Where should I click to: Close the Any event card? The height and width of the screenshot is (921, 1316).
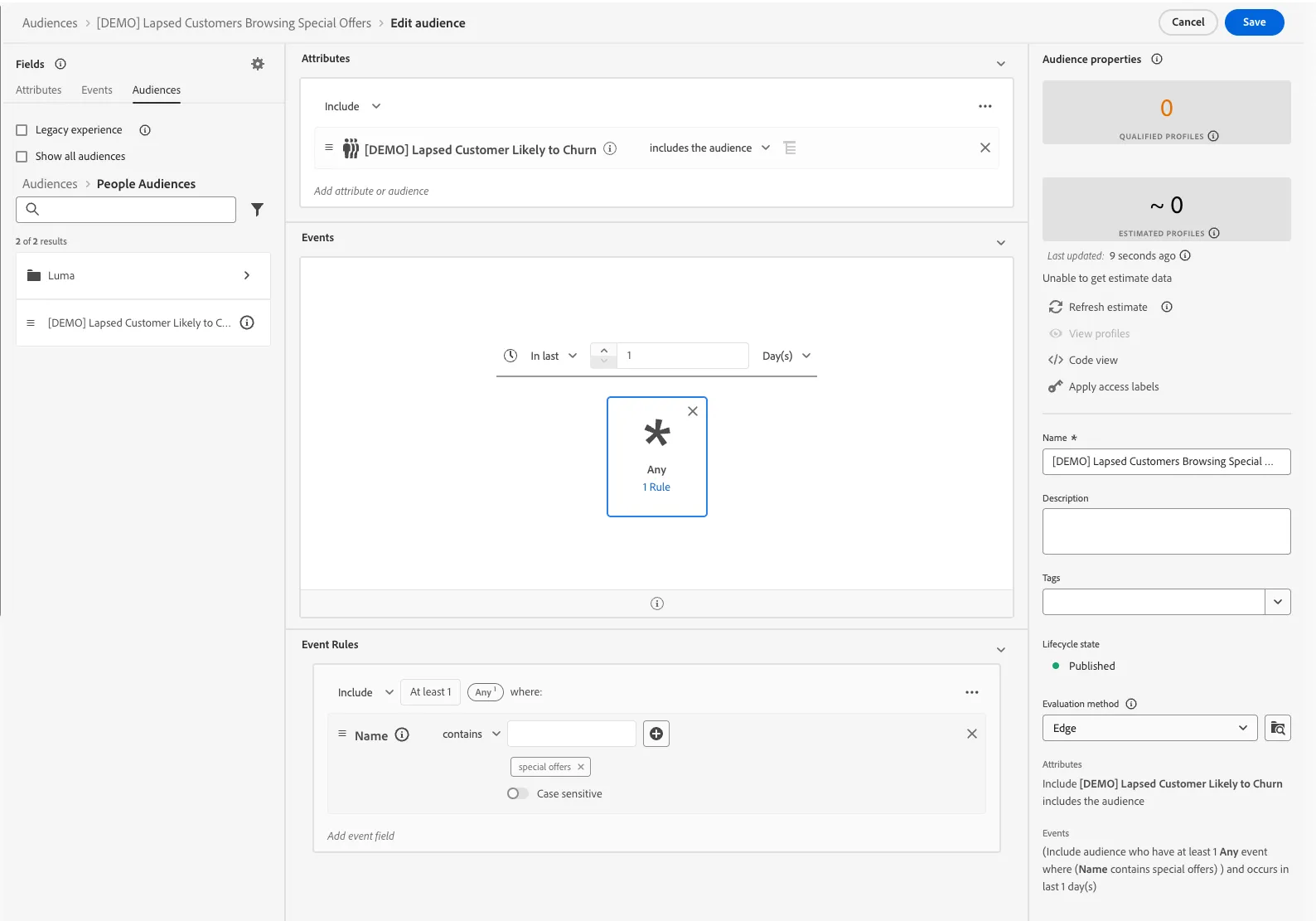pos(693,411)
